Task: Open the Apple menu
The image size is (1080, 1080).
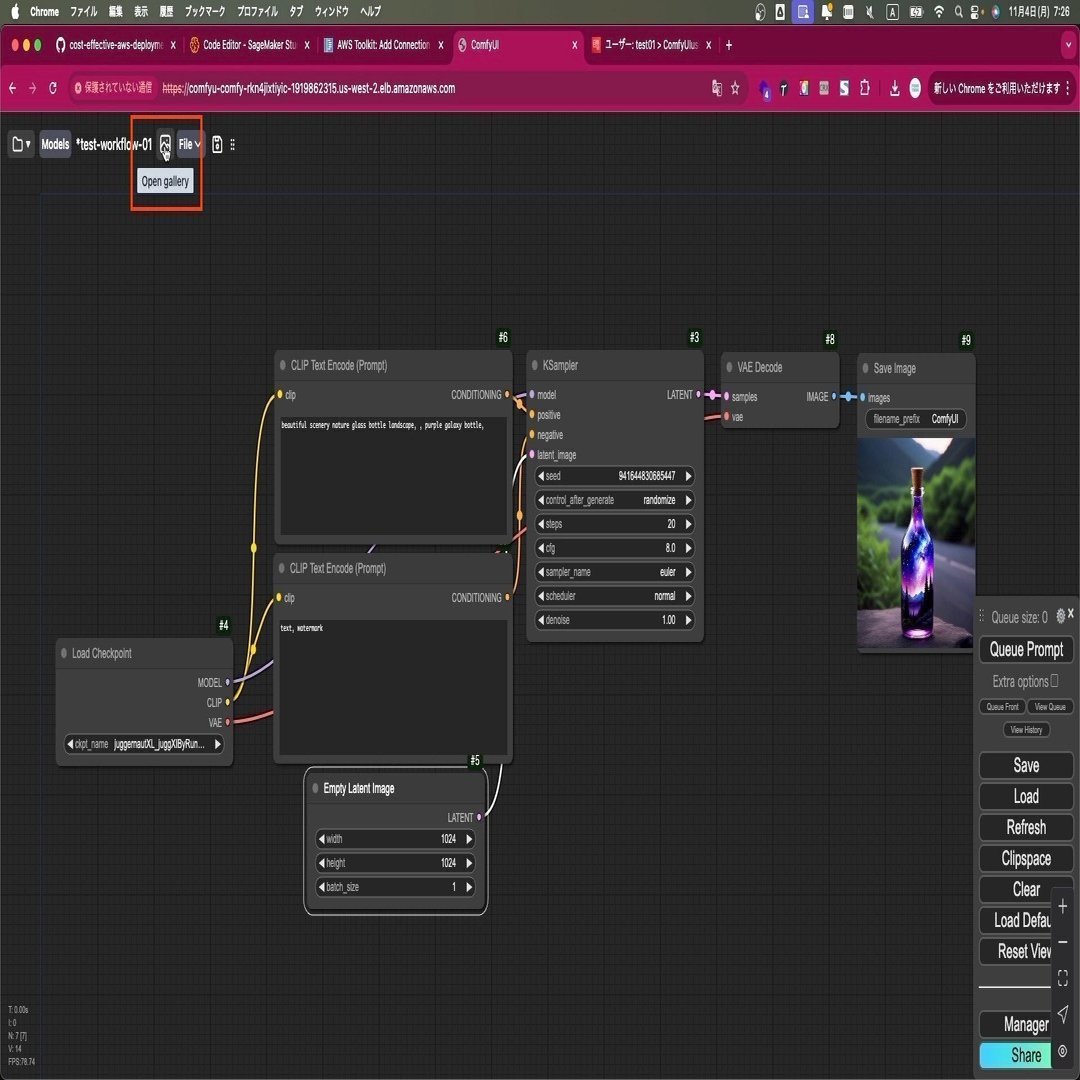Action: pos(14,11)
